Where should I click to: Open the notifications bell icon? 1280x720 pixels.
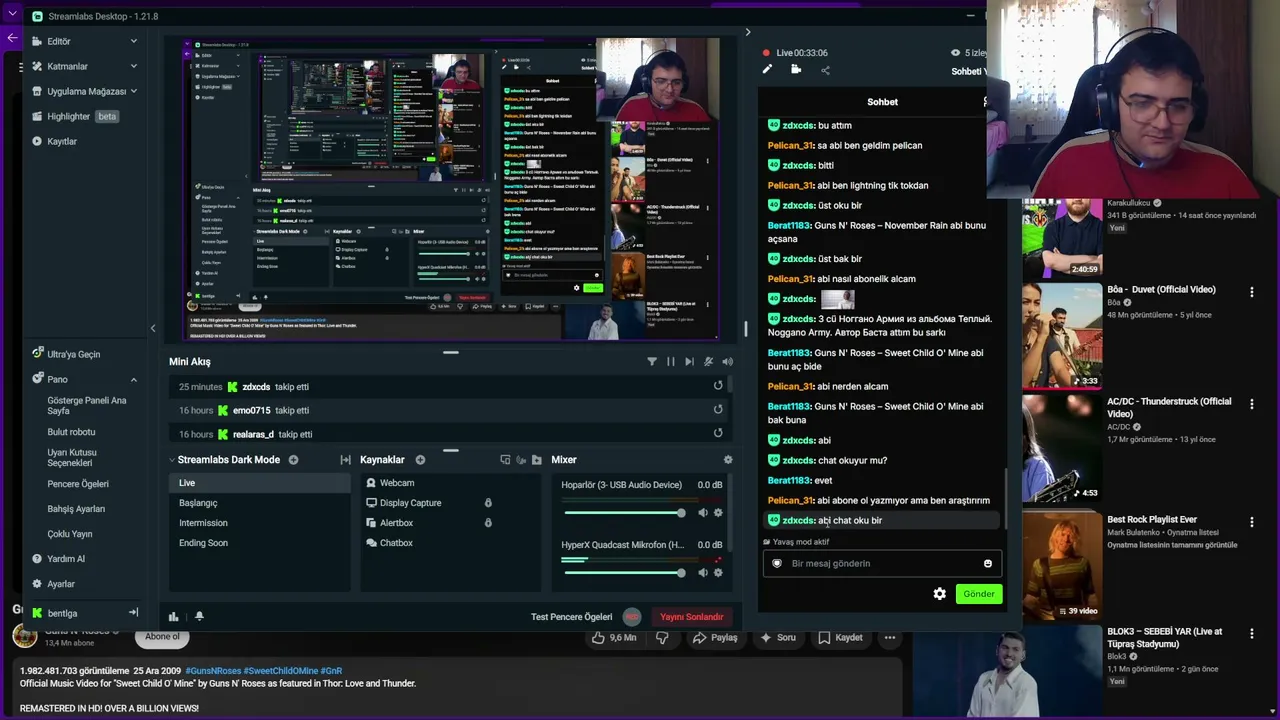pos(199,617)
